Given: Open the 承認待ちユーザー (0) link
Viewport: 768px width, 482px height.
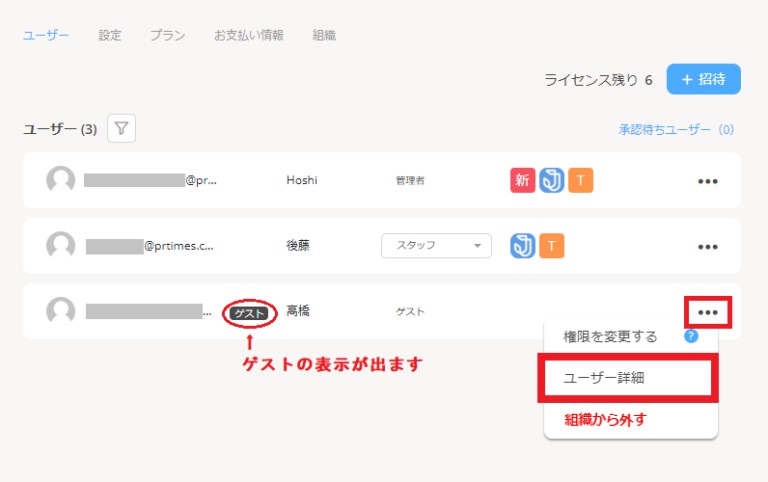Looking at the screenshot, I should [x=676, y=130].
